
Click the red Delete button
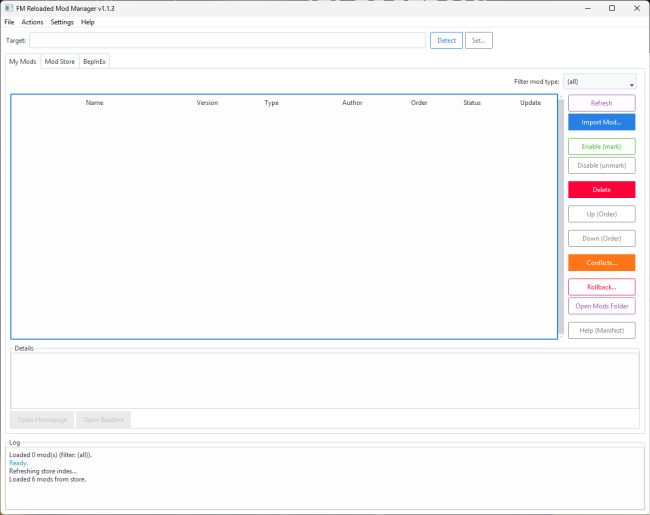click(x=601, y=189)
